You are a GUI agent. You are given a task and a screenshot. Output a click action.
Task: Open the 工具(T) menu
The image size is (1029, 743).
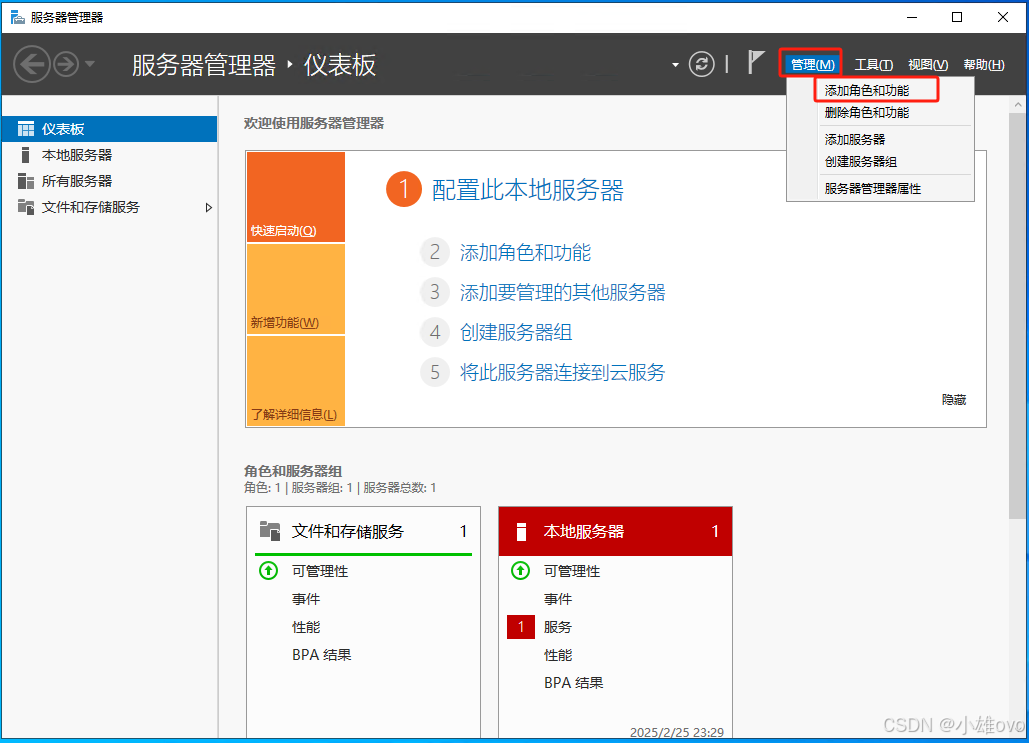[x=873, y=64]
